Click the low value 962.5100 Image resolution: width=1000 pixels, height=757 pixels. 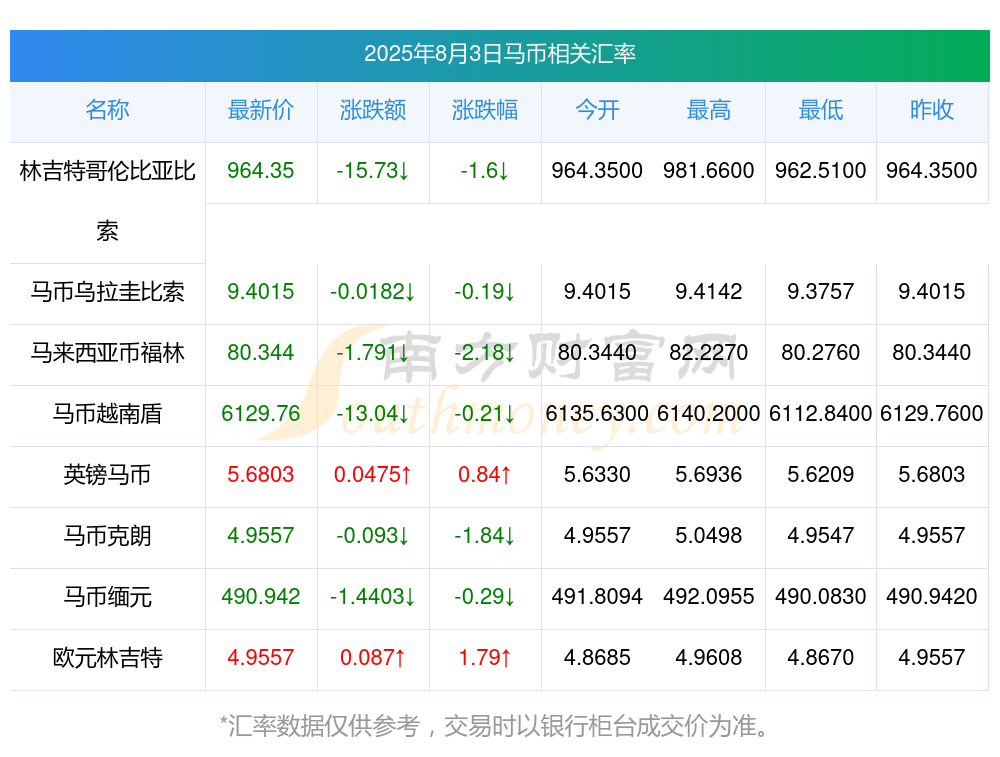point(821,171)
